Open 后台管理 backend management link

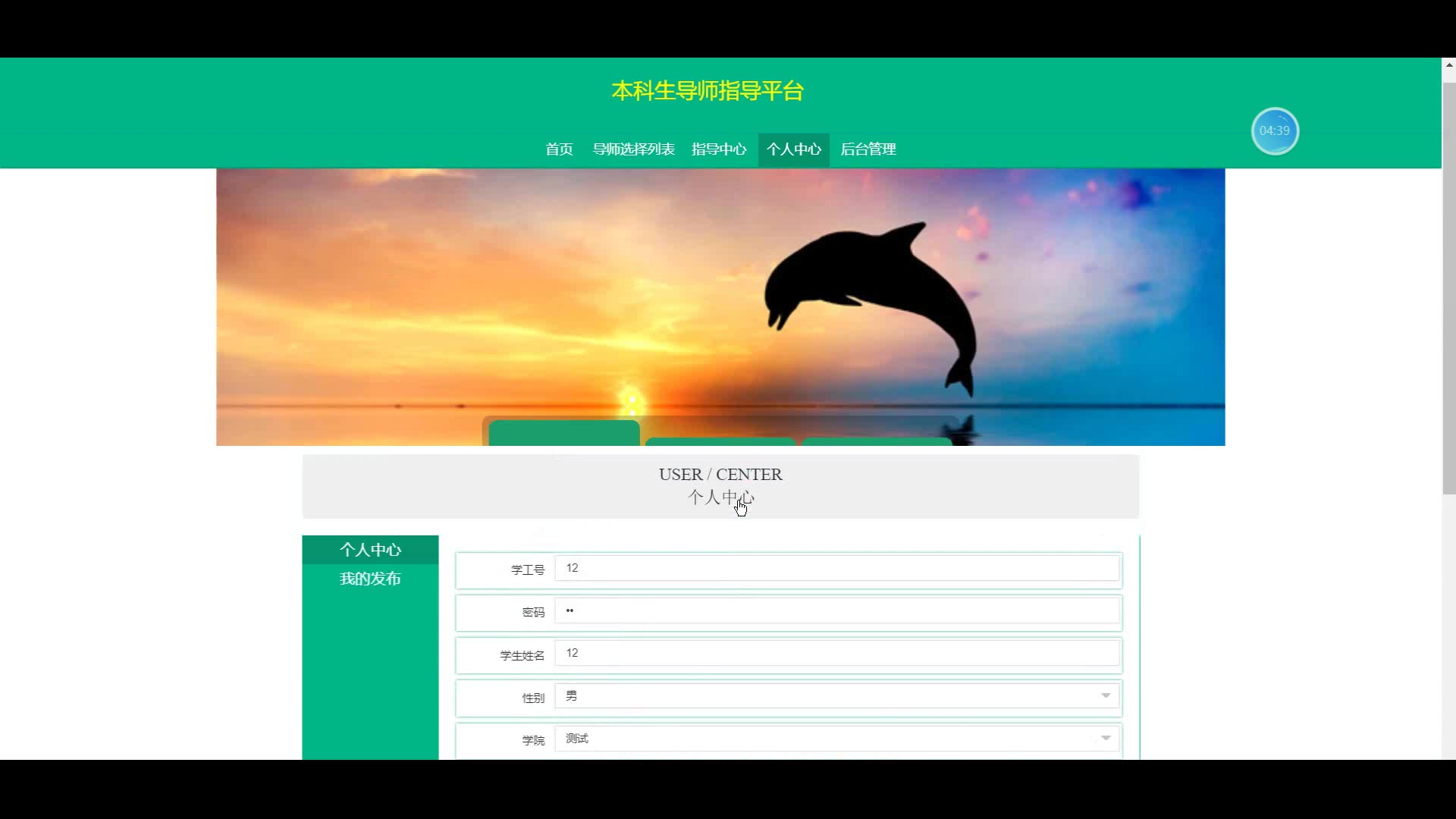(868, 149)
